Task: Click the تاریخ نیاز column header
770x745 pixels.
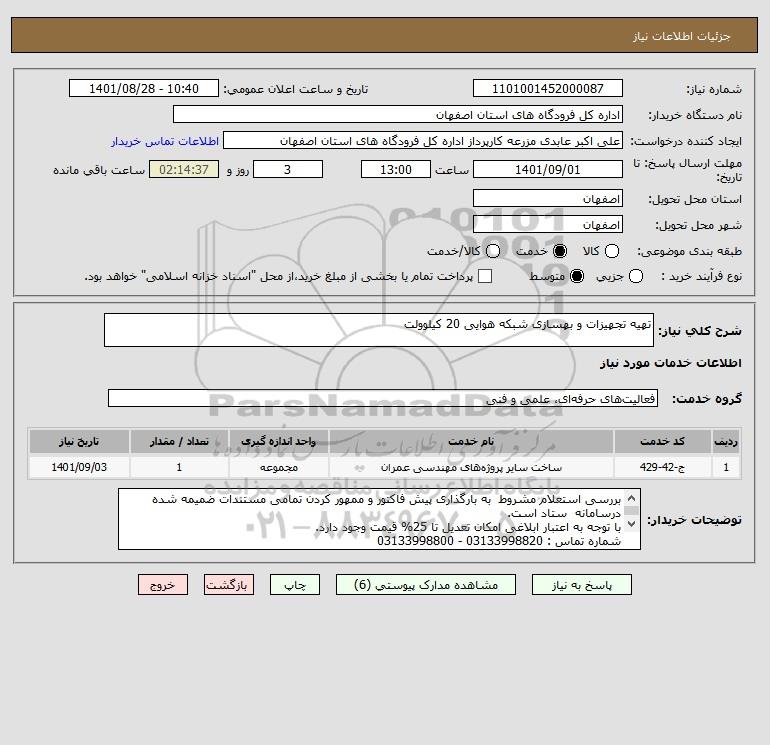Action: pos(79,441)
